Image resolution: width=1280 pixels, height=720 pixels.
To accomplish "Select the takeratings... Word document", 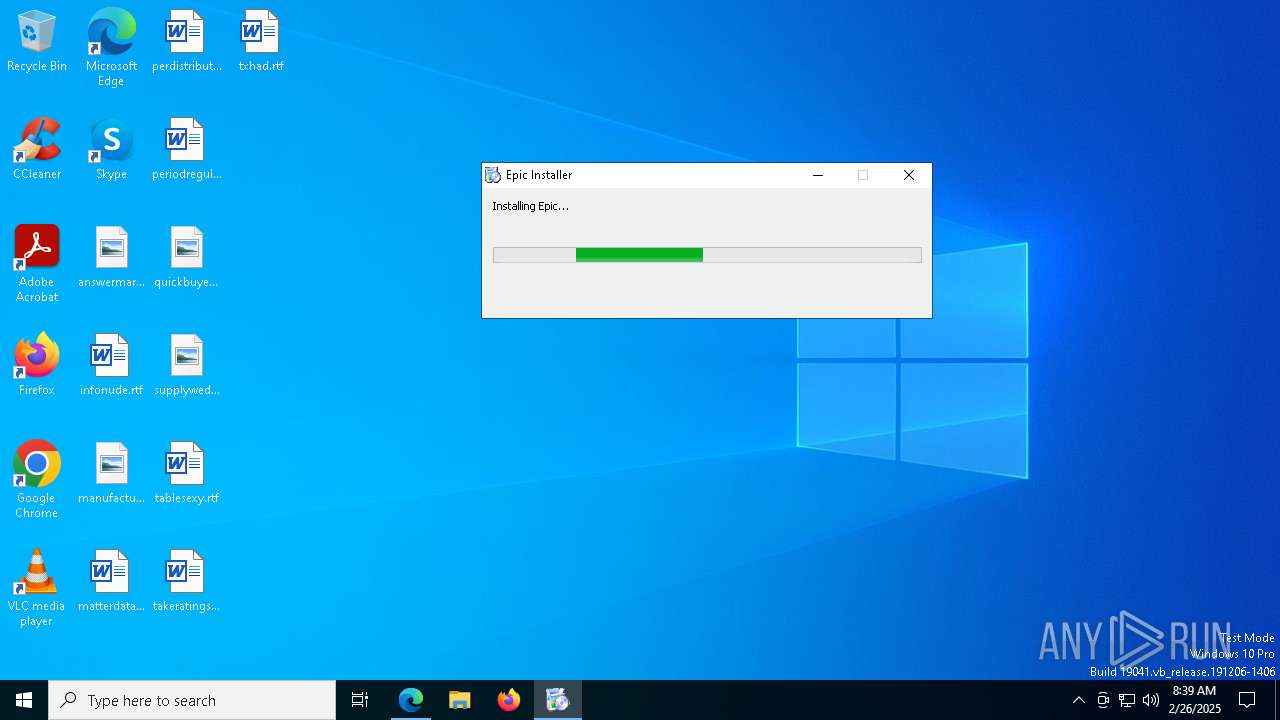I will pyautogui.click(x=186, y=582).
